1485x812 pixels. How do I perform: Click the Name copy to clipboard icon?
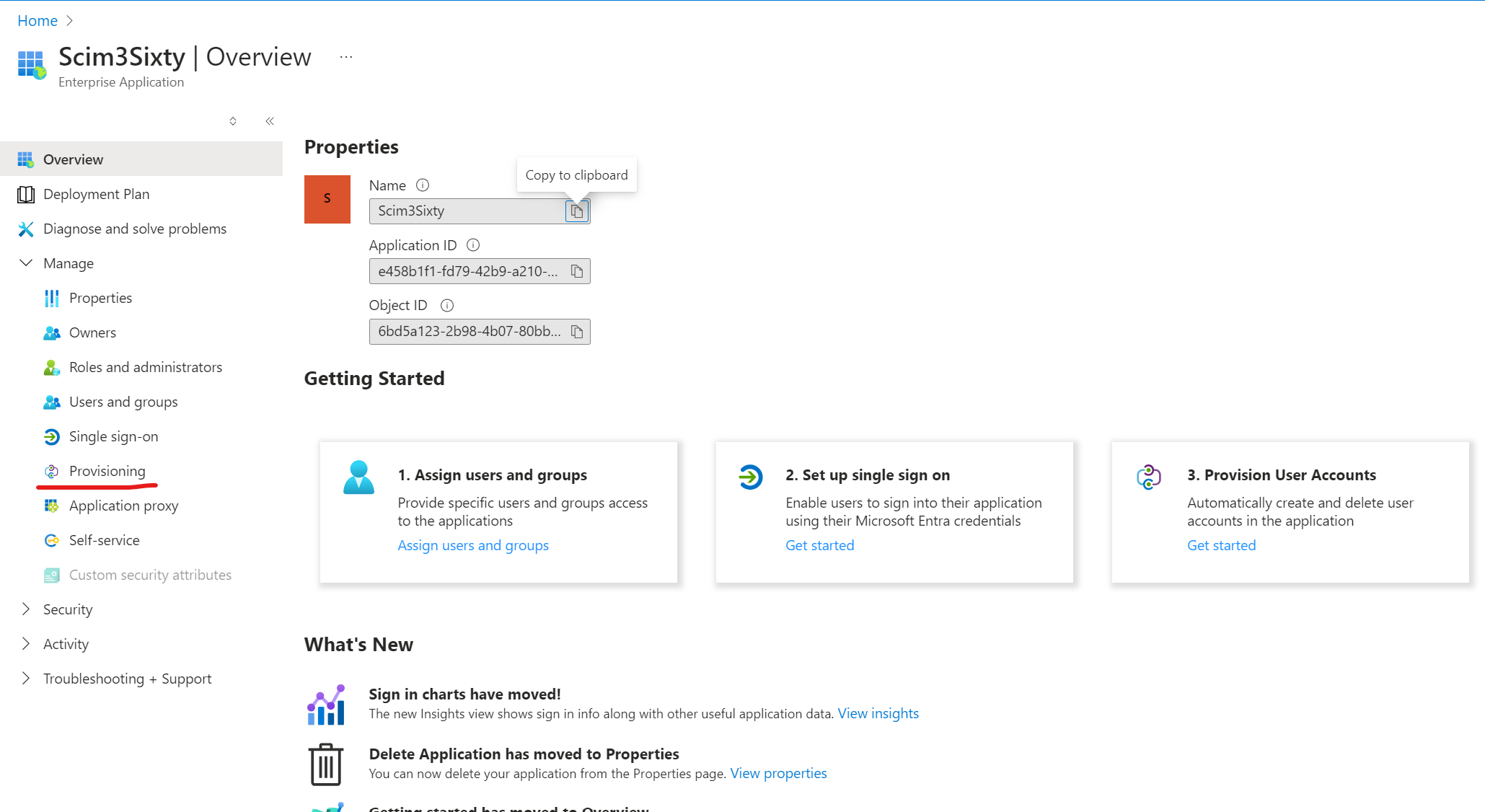tap(577, 211)
